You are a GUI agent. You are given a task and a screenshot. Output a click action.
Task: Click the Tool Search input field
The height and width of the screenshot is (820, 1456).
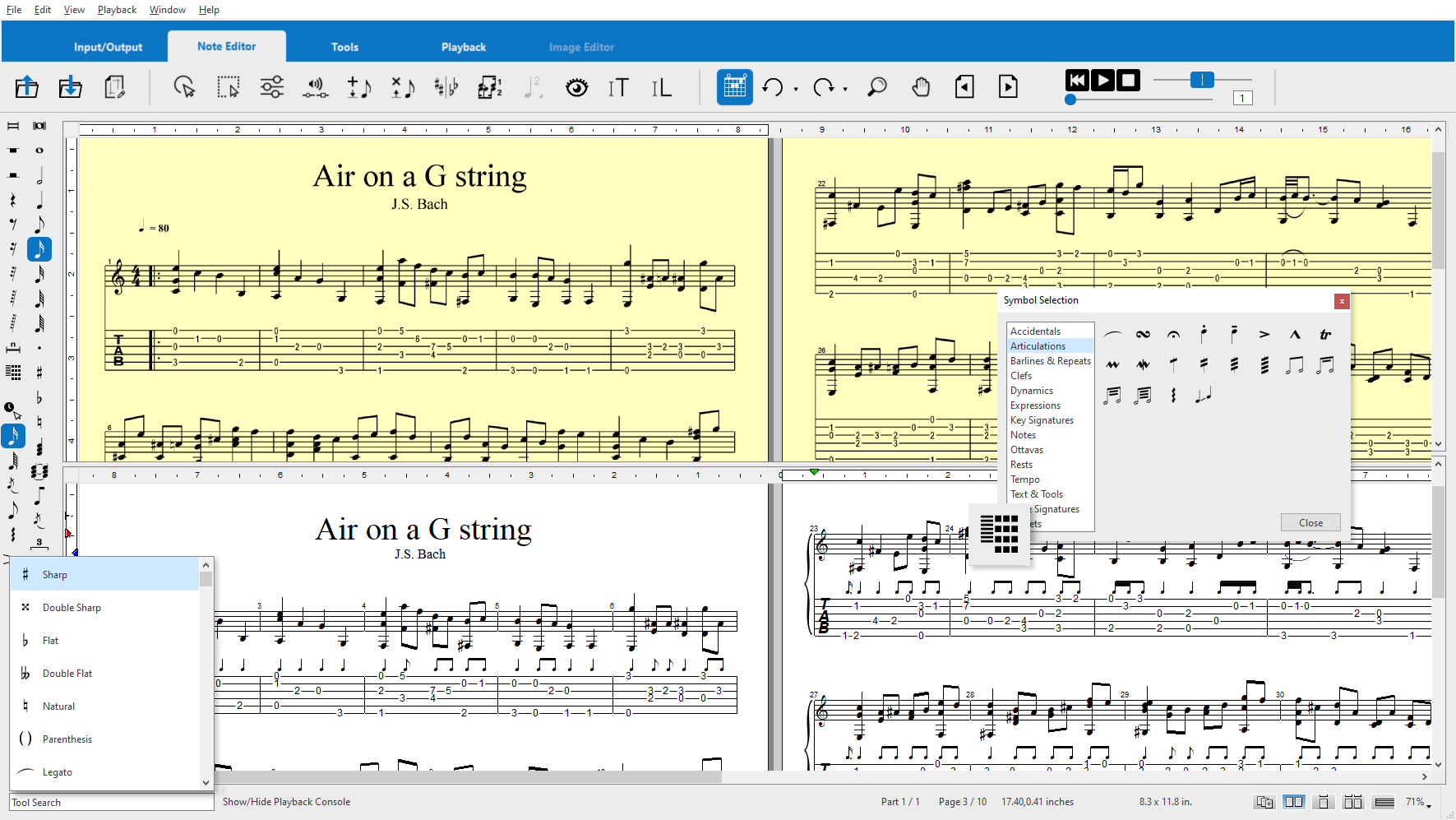click(x=111, y=803)
